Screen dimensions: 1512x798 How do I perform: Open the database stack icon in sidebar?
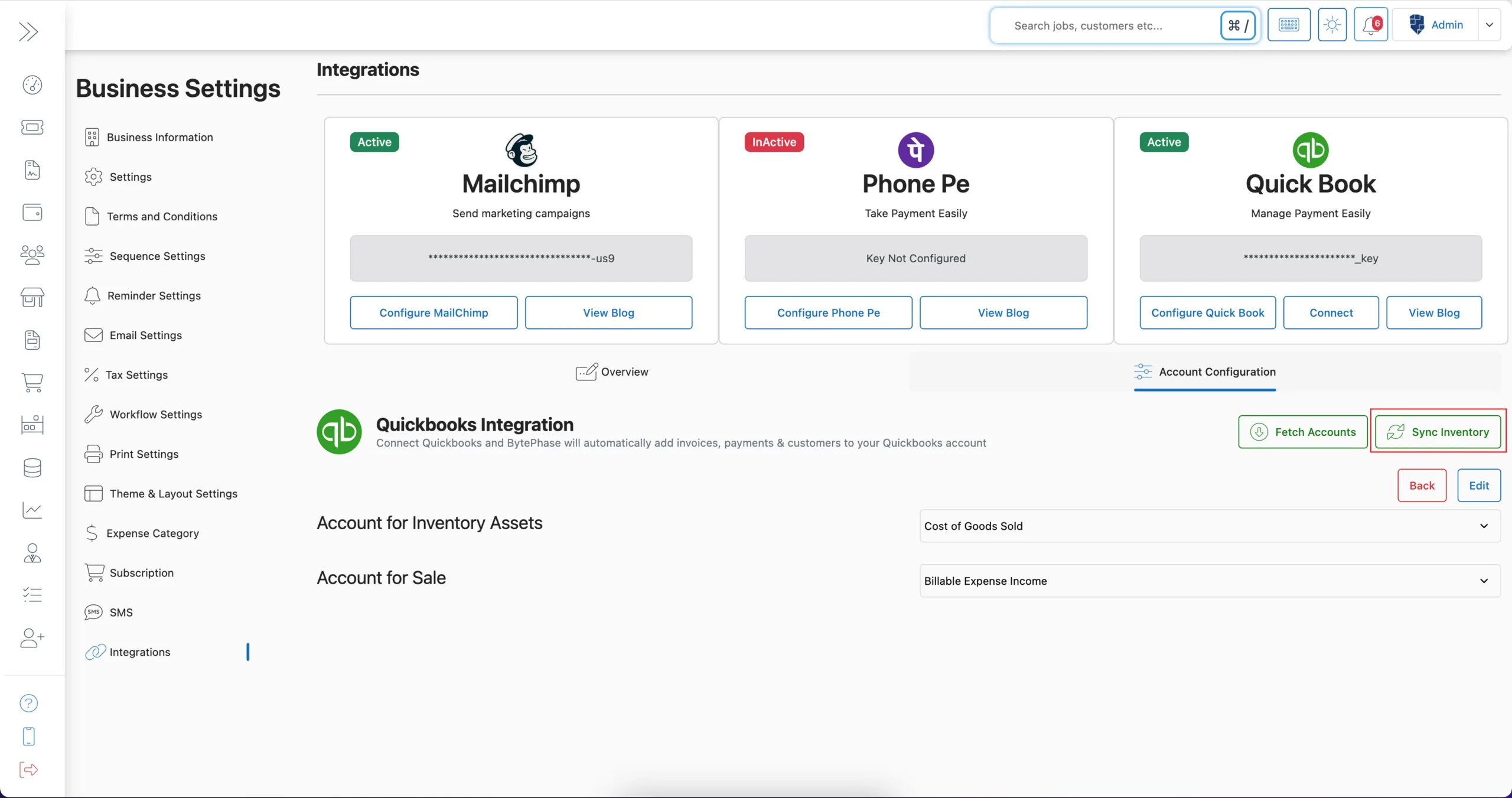tap(32, 468)
